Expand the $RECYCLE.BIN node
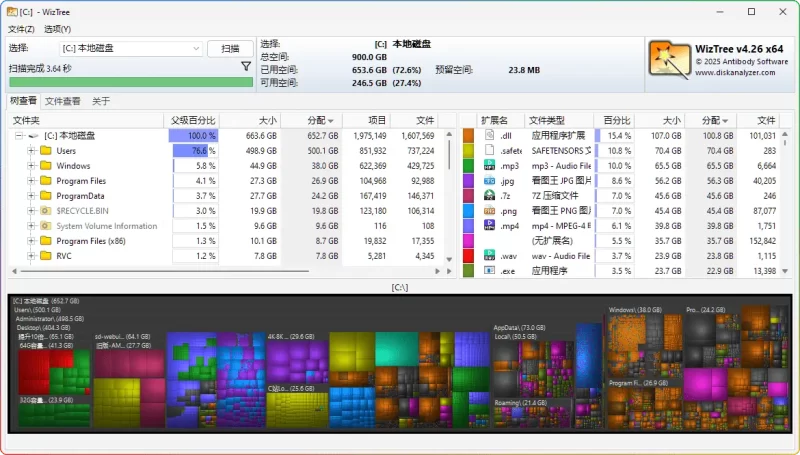The height and width of the screenshot is (455, 800). [x=31, y=211]
